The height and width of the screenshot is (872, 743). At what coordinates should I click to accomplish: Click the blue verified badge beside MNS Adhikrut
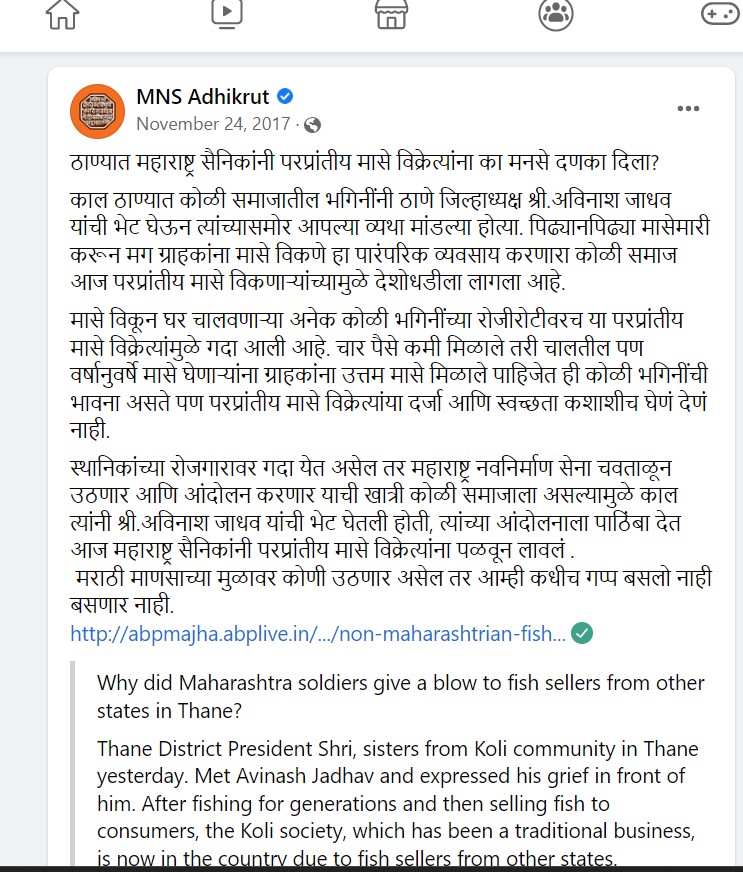click(x=287, y=97)
